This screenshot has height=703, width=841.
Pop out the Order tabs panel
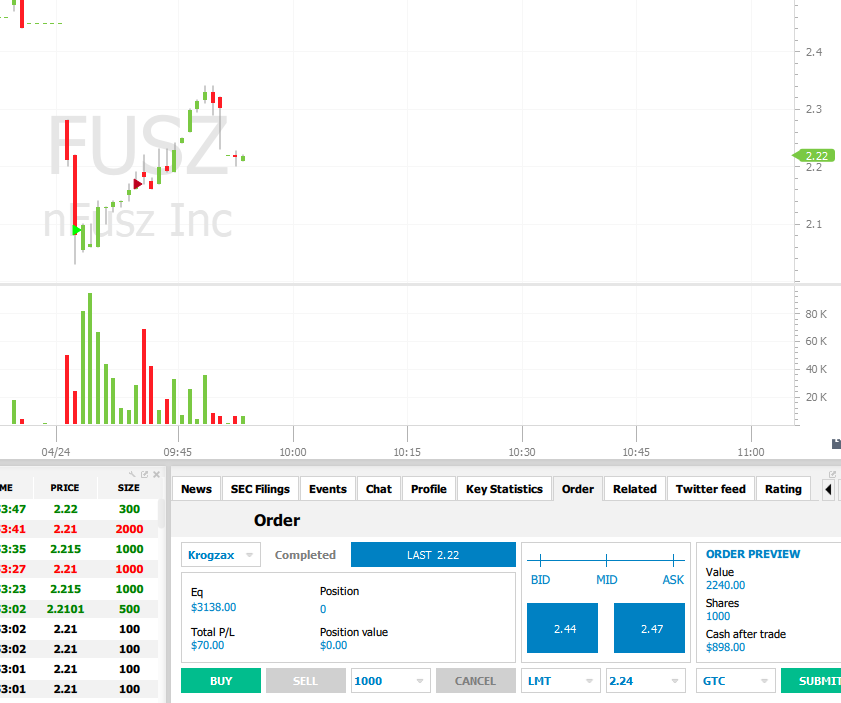point(832,474)
